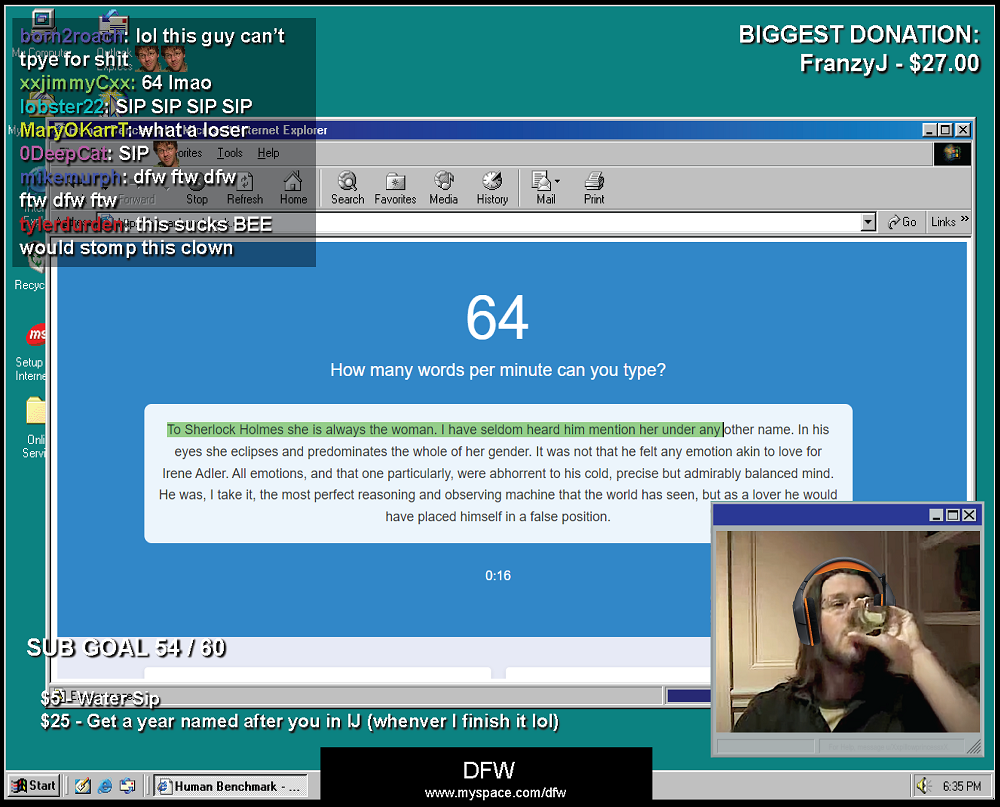Click the Start button
The height and width of the screenshot is (807, 1000).
pos(34,785)
